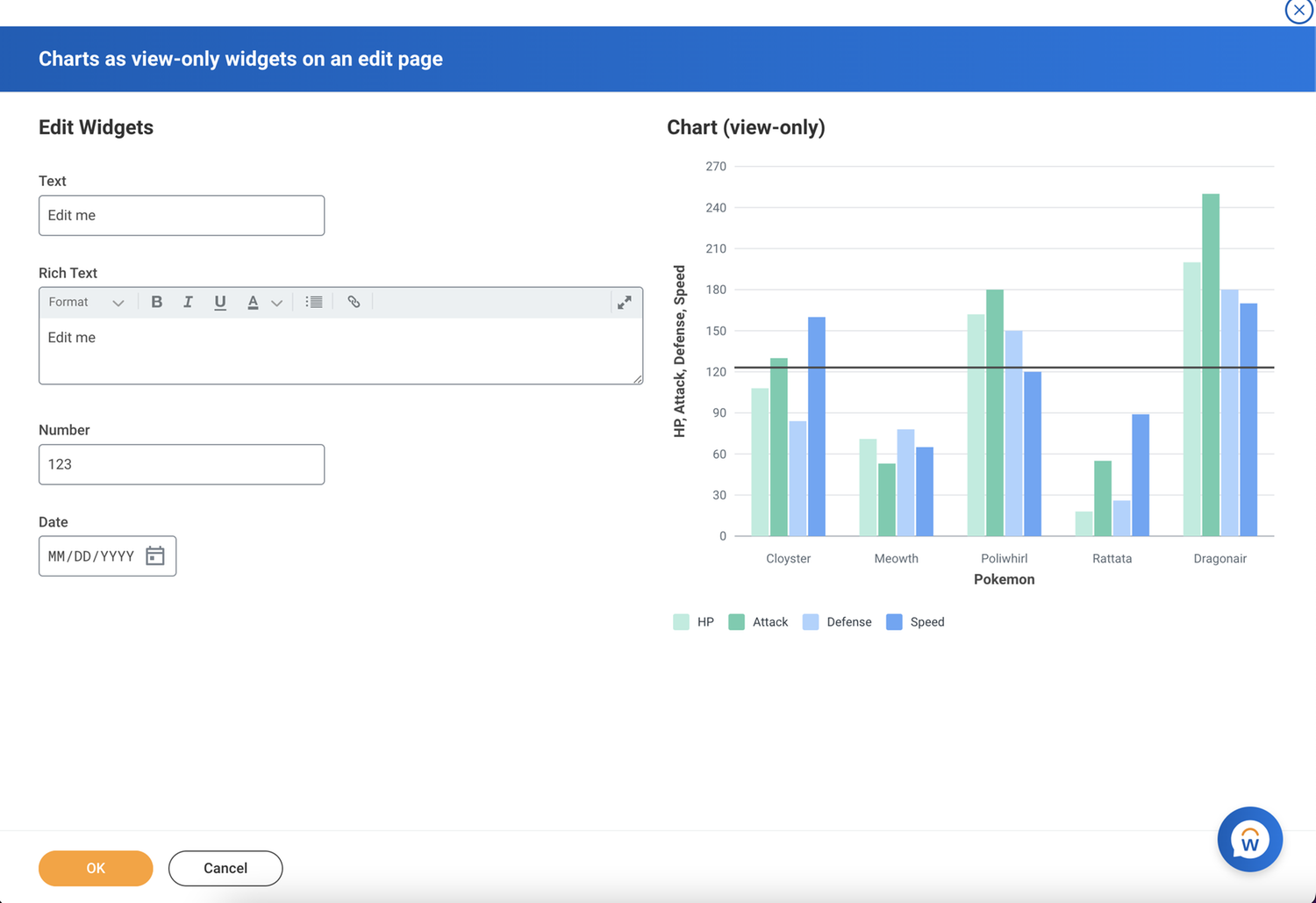Open the Format dropdown in the editor

click(88, 302)
